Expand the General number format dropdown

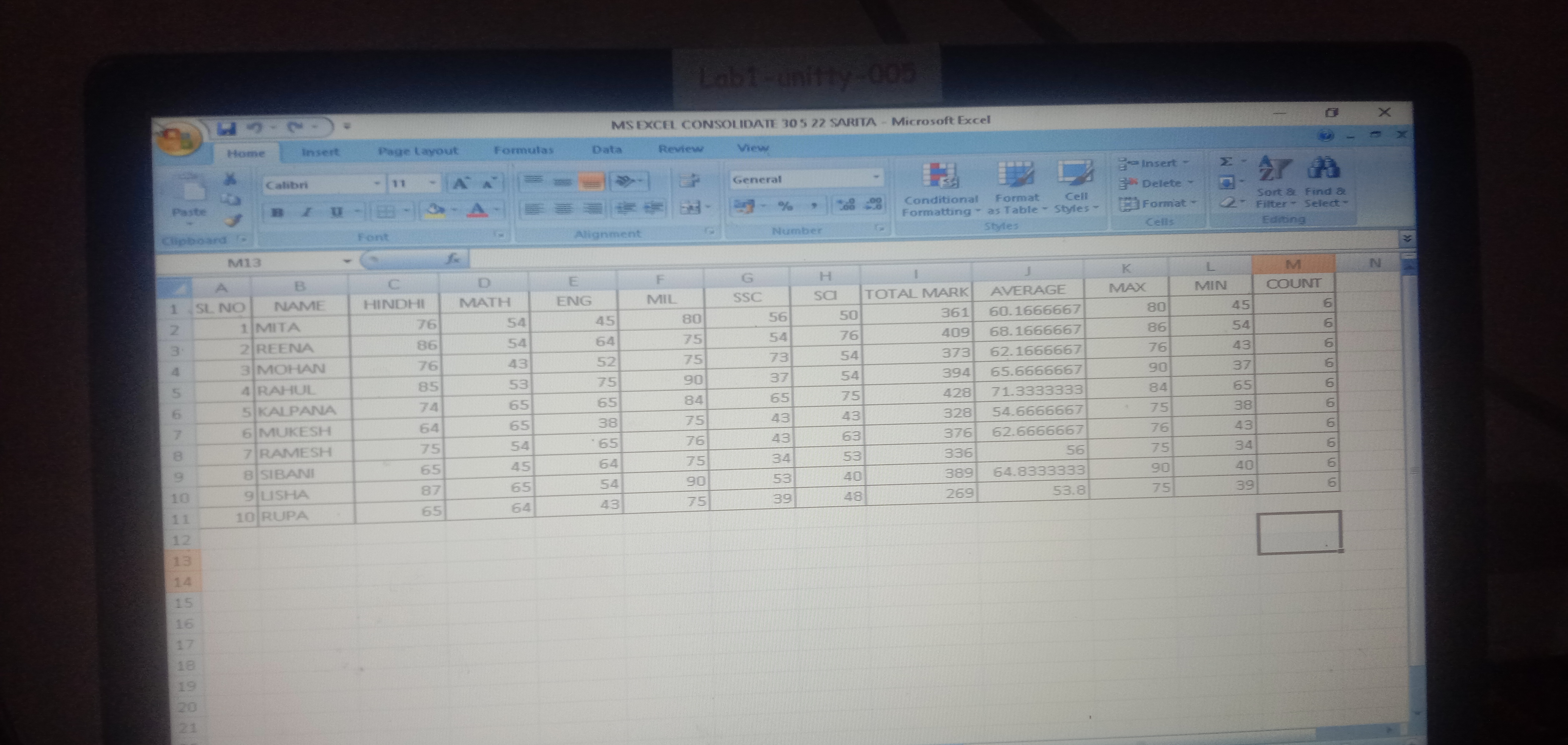tap(876, 177)
